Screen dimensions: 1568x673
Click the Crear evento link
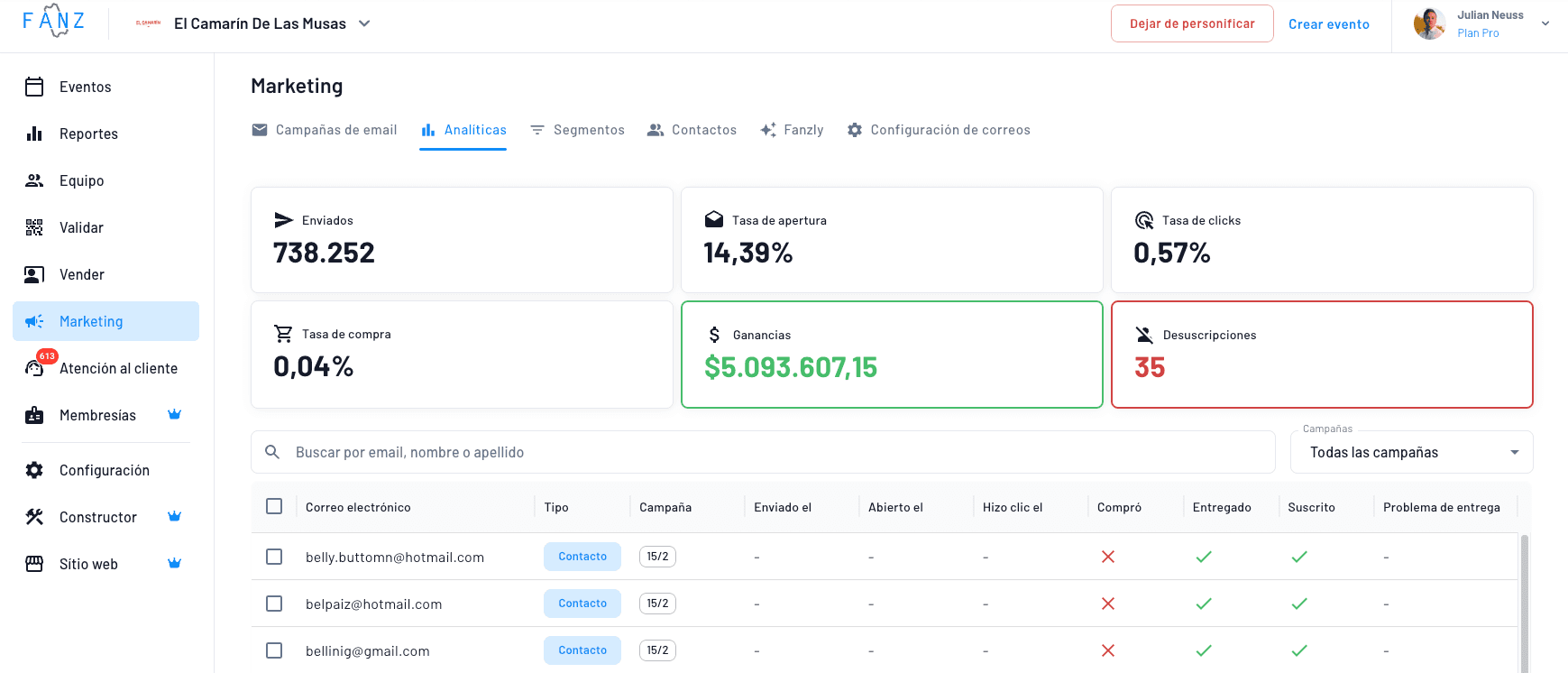[1329, 24]
